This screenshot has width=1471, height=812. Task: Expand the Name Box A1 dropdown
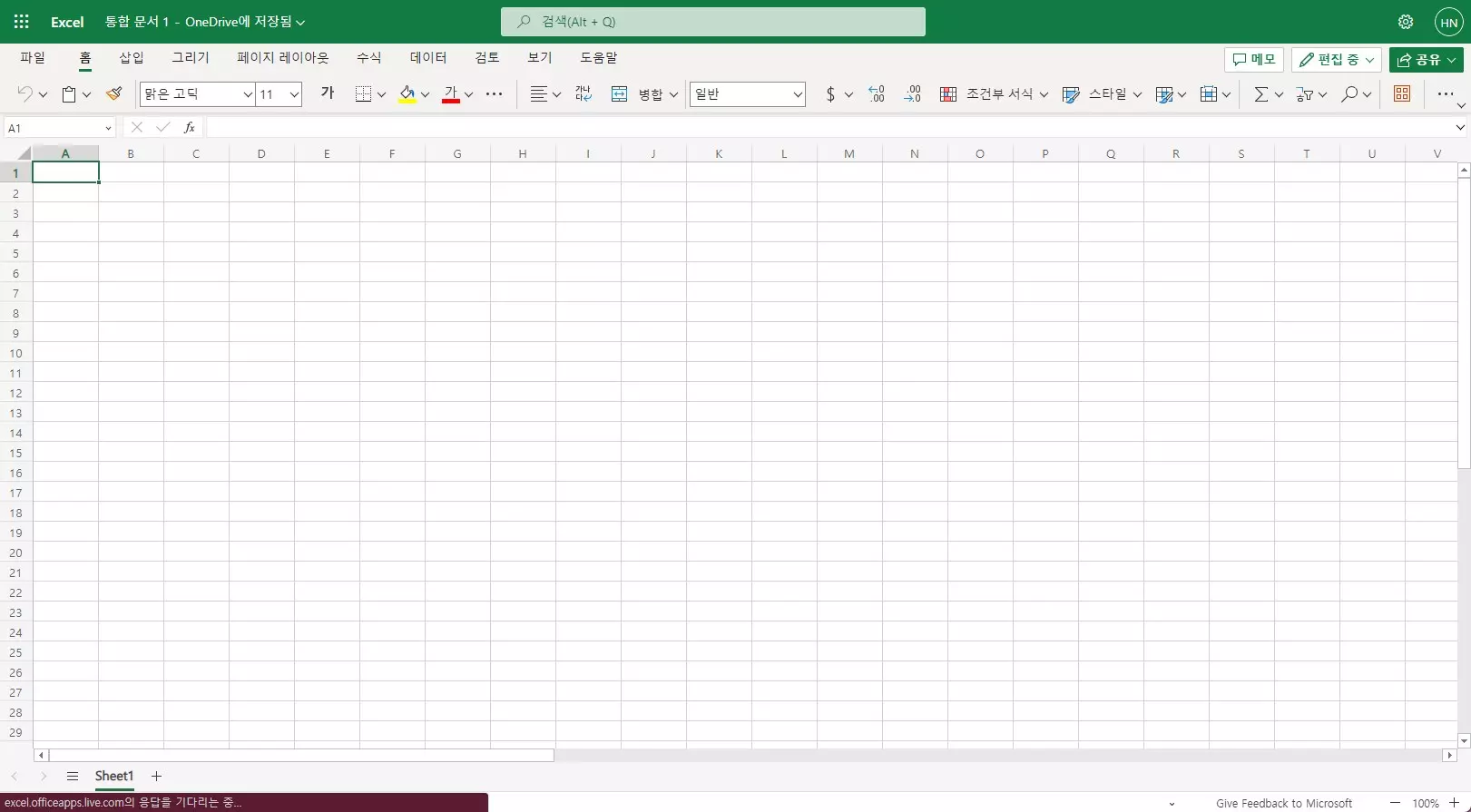tap(108, 128)
